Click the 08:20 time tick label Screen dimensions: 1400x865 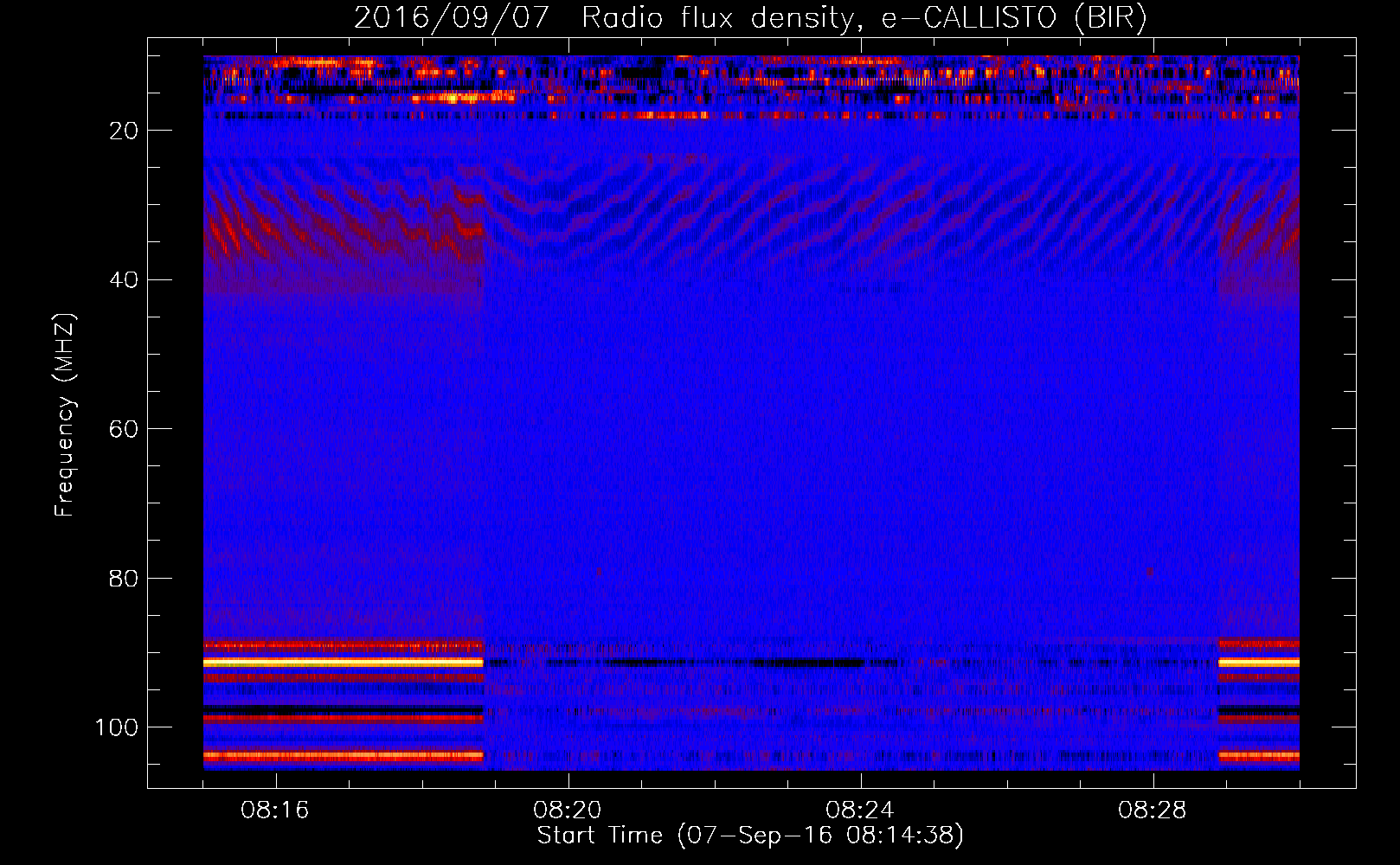point(568,811)
